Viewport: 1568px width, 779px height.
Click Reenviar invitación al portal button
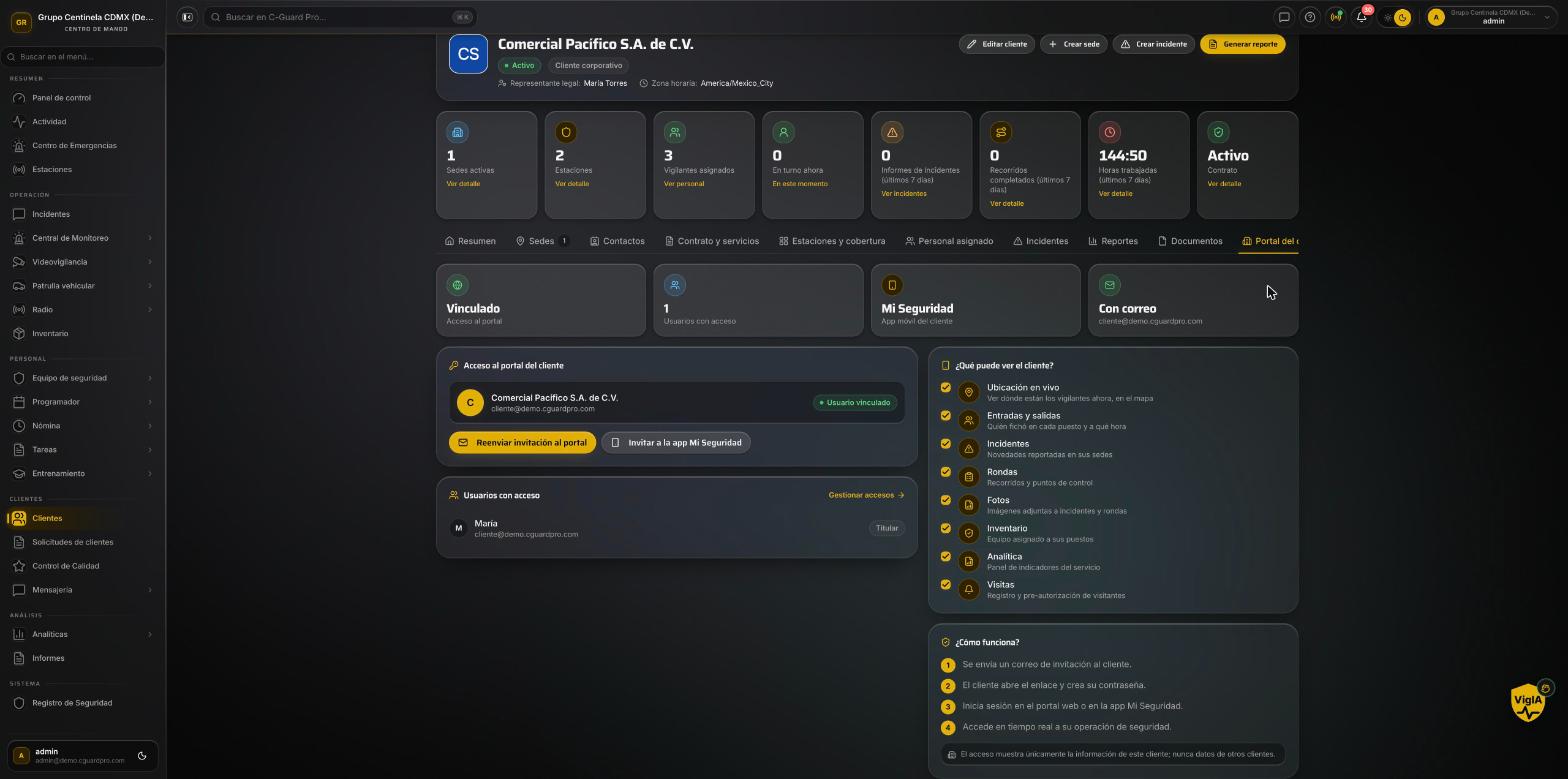point(522,443)
